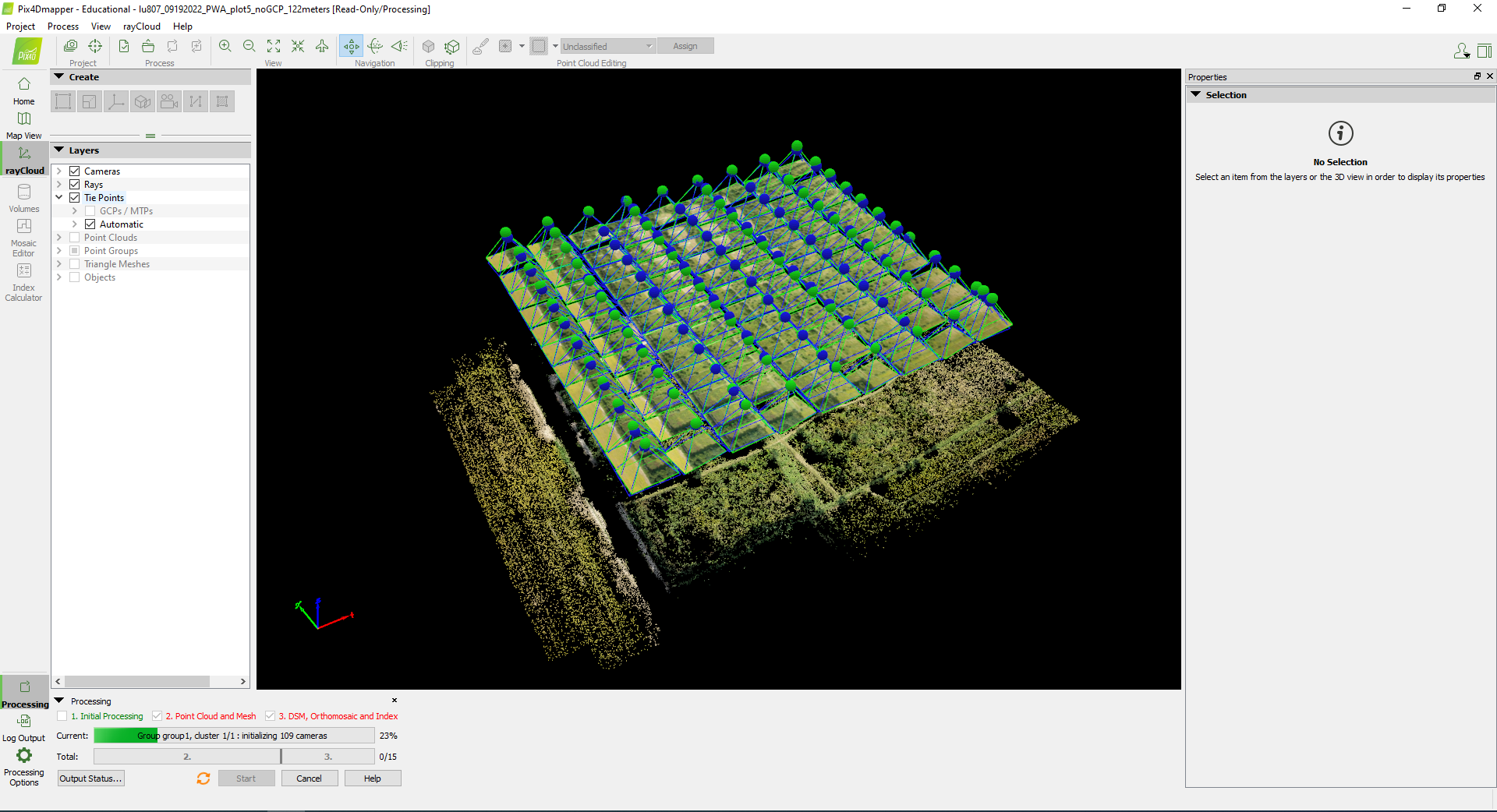1497x812 pixels.
Task: Expand the Cameras tree node
Action: tap(59, 171)
